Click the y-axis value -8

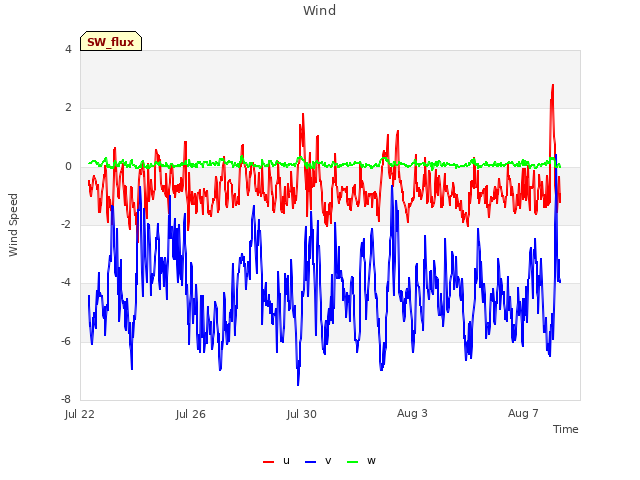[66, 400]
